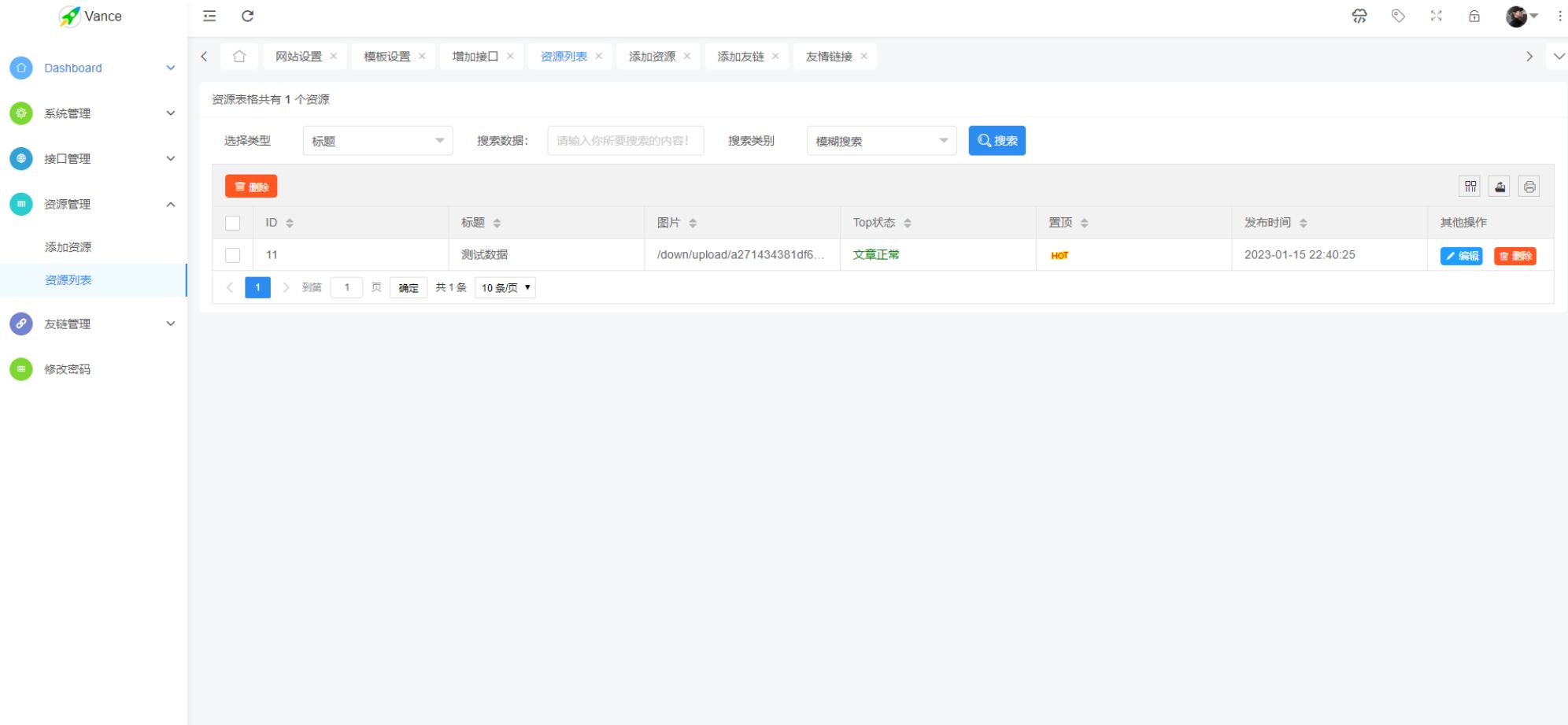The width and height of the screenshot is (1568, 725).
Task: Click the lock screen icon
Action: [1474, 16]
